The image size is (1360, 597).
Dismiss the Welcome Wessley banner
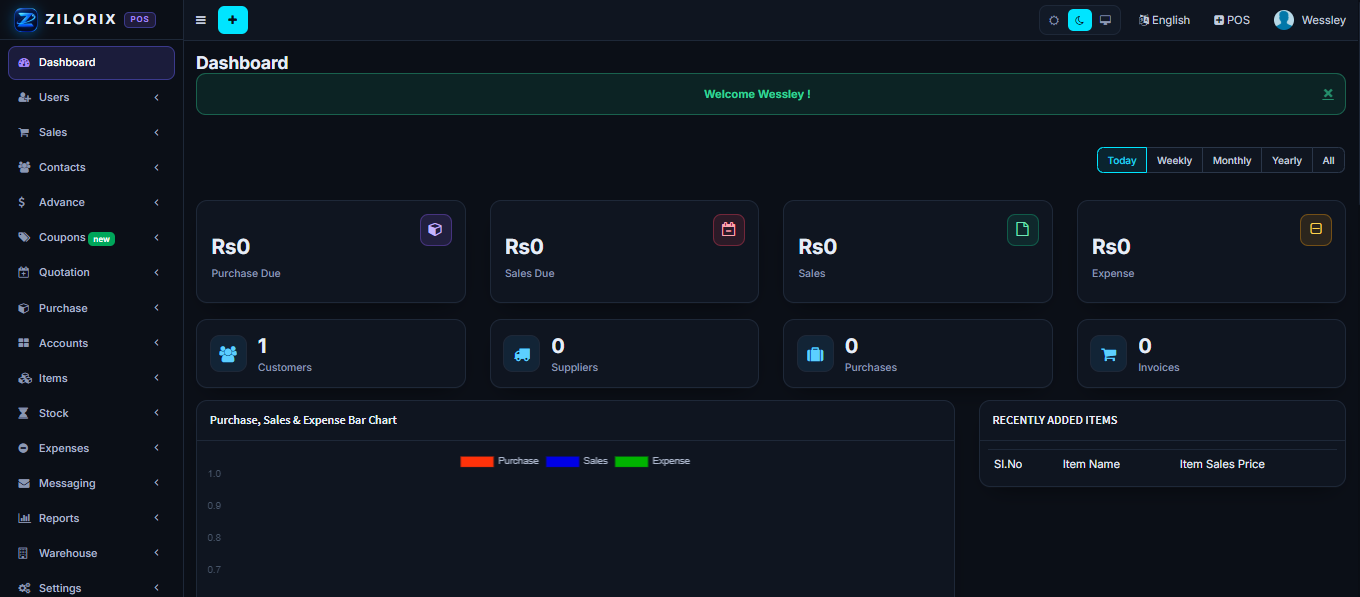1328,93
